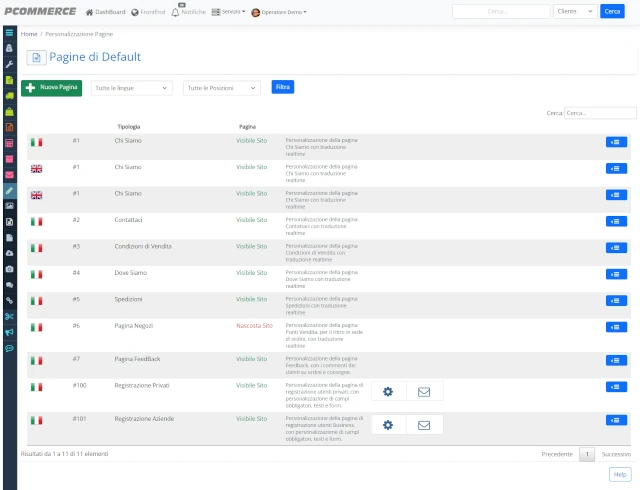Open the green shopping bag sidebar icon
640x490 pixels.
click(x=9, y=111)
